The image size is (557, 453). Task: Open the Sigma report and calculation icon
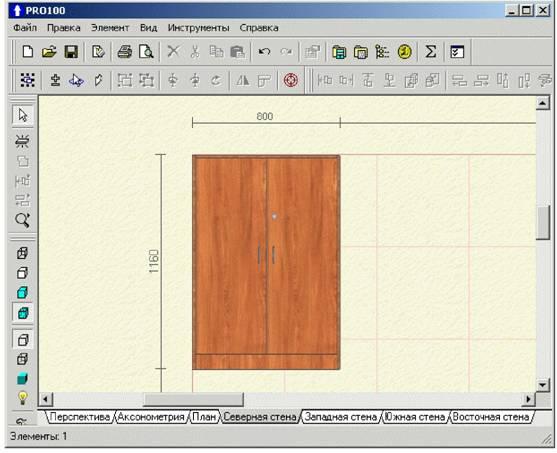(431, 52)
